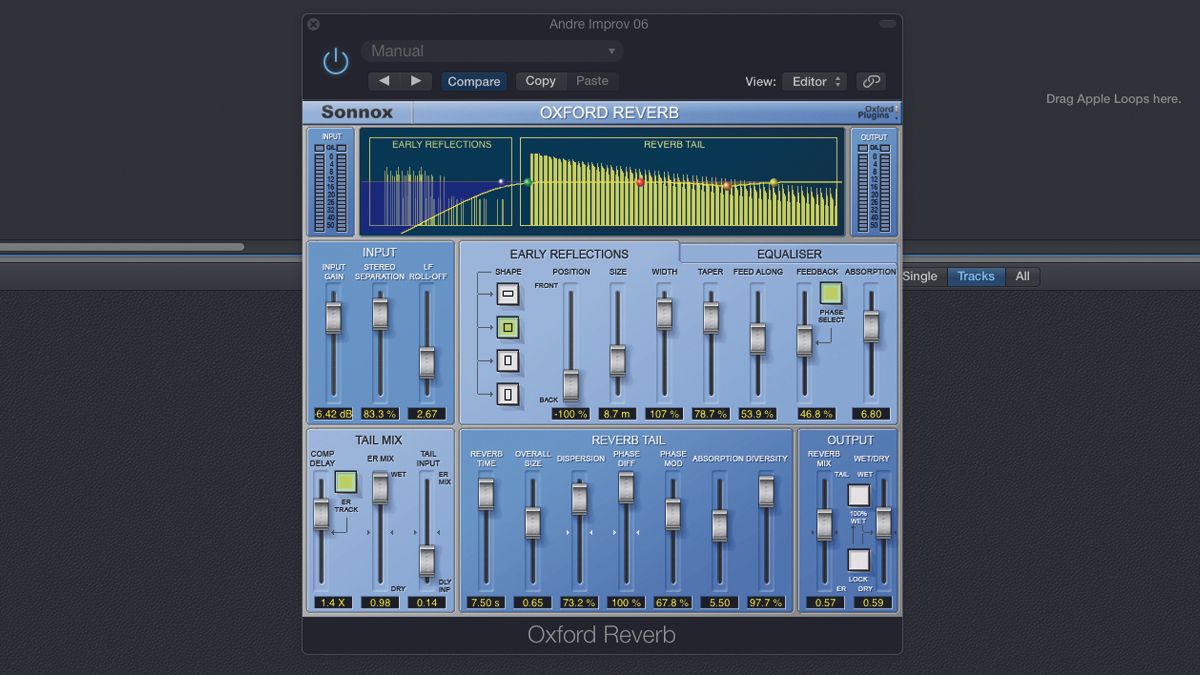
Task: Select the wide flat room Shape icon
Action: (x=507, y=294)
